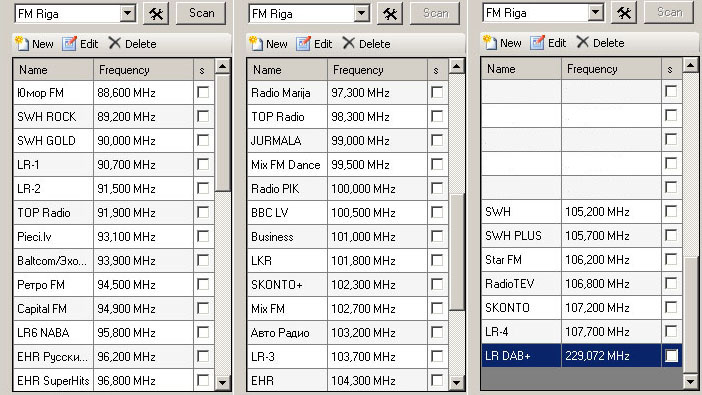The image size is (702, 395).
Task: Tick the checkbox for SKONTO+
Action: click(437, 284)
